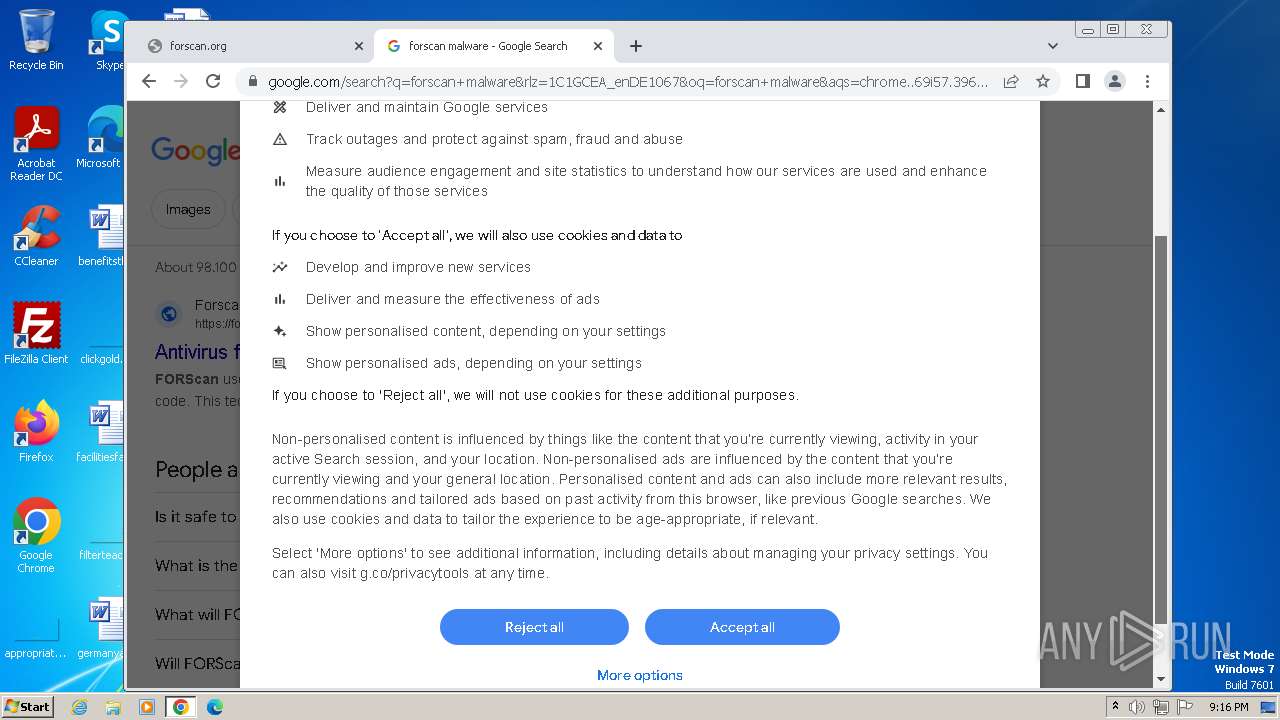Toggle the Chrome side panel

(1083, 81)
